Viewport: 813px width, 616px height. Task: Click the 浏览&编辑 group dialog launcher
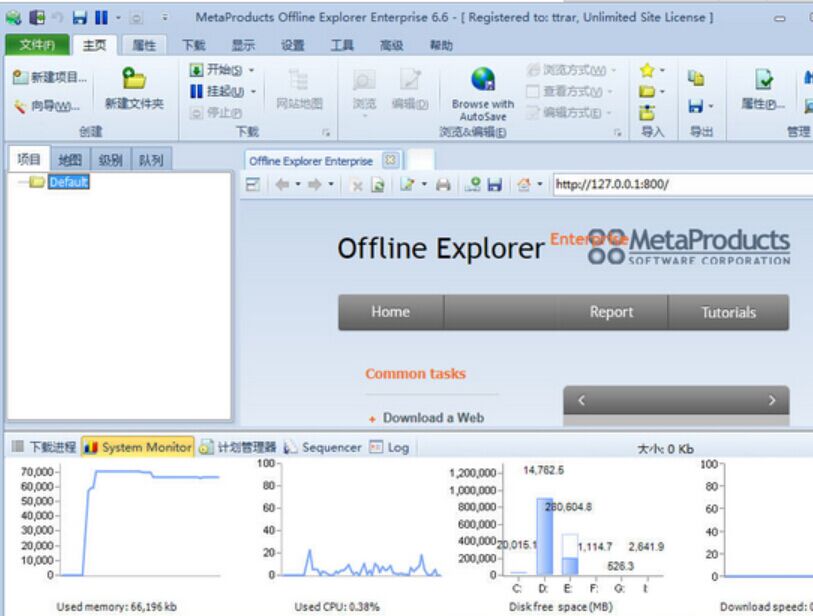tap(618, 133)
